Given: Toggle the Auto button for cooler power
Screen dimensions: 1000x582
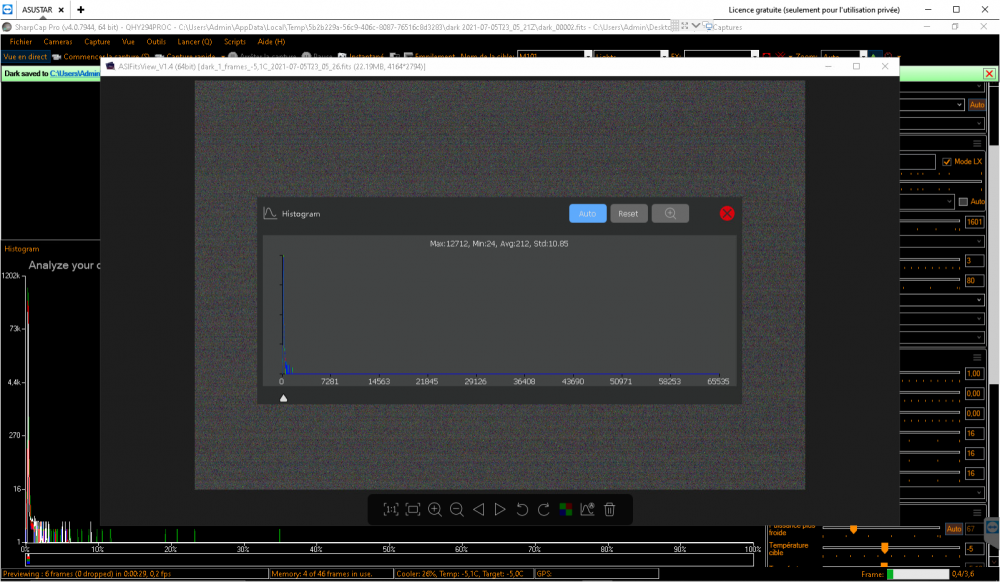Looking at the screenshot, I should [953, 528].
